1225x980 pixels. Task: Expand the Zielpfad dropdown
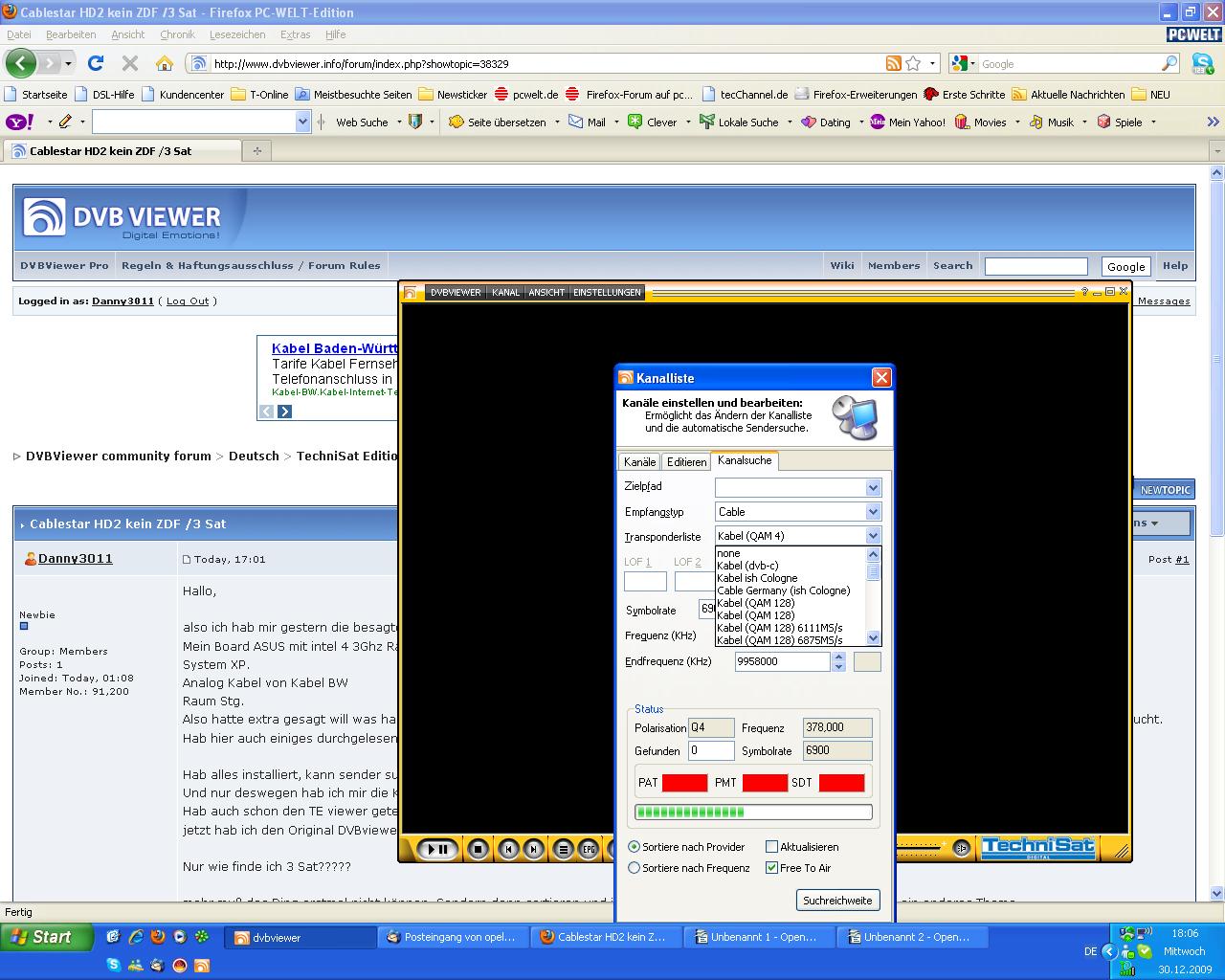click(873, 488)
